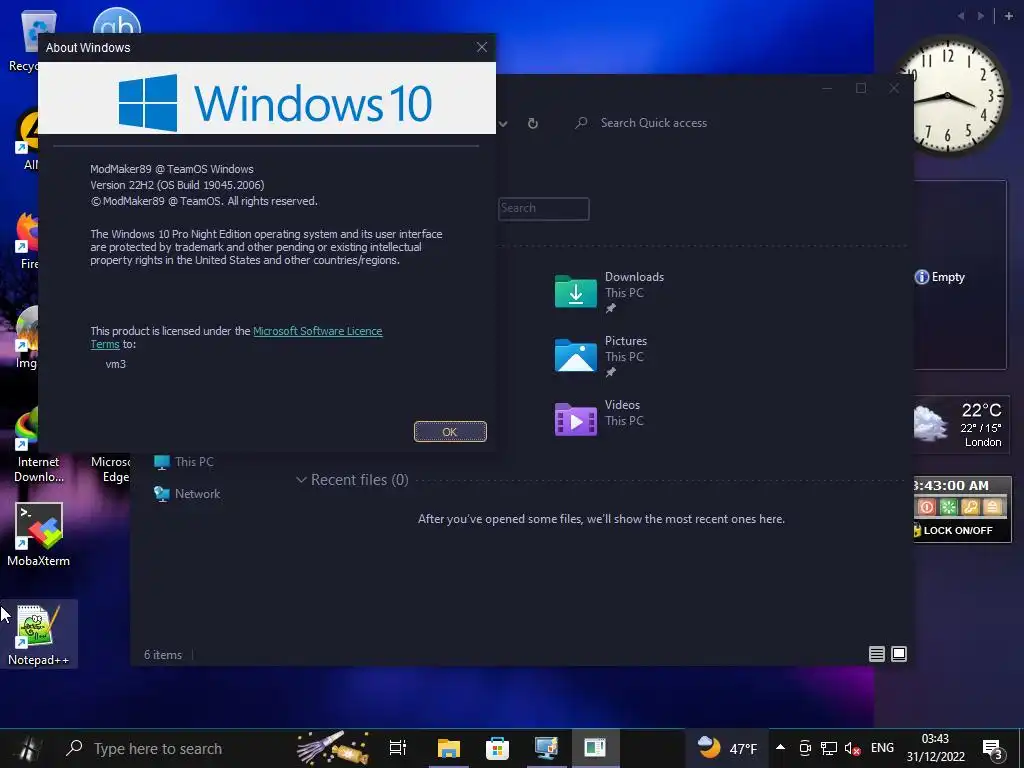Open Microsoft Store from taskbar

coord(497,748)
